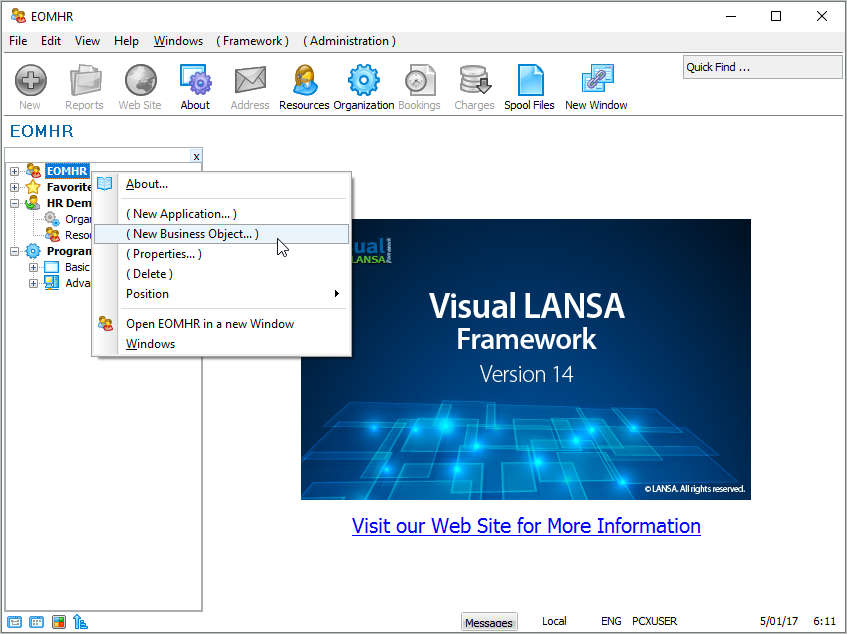This screenshot has width=847, height=634.
Task: Close the navigation pane with x button
Action: pos(196,156)
